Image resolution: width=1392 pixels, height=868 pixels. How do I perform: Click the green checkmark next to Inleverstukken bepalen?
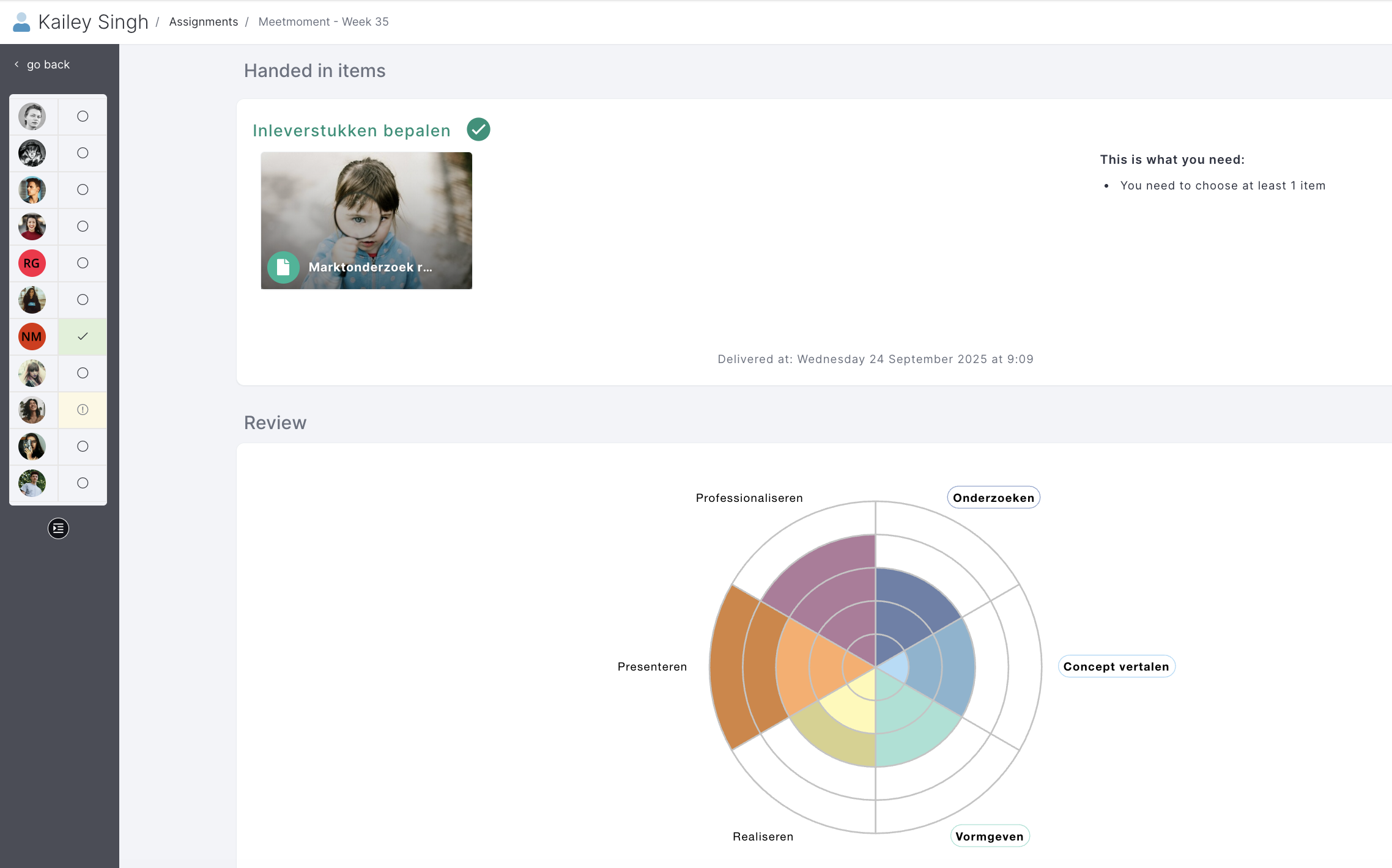tap(478, 130)
